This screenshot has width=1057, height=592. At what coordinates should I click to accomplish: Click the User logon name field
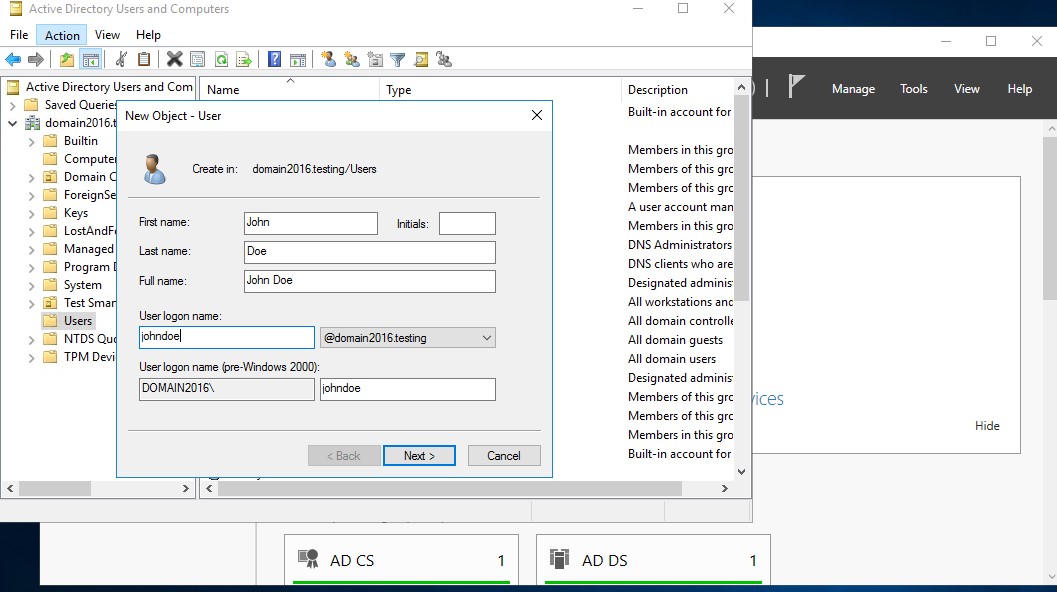tap(226, 337)
